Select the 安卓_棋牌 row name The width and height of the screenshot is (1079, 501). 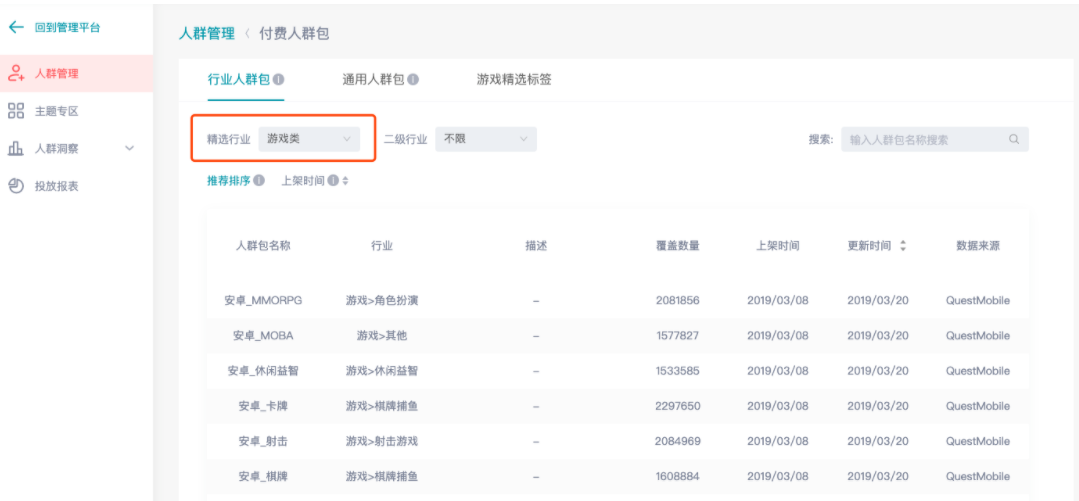263,476
